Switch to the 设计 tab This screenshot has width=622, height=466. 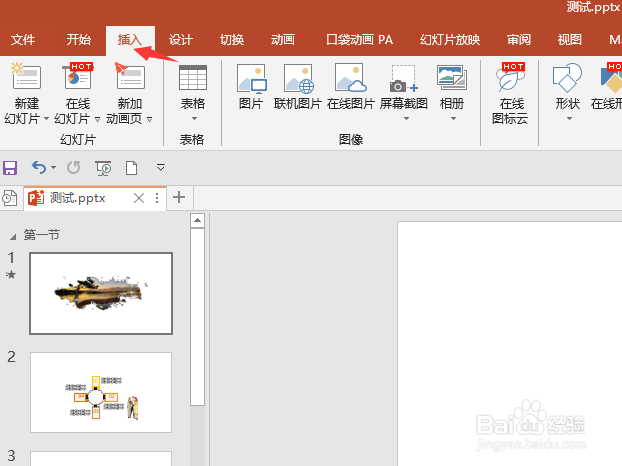click(181, 40)
